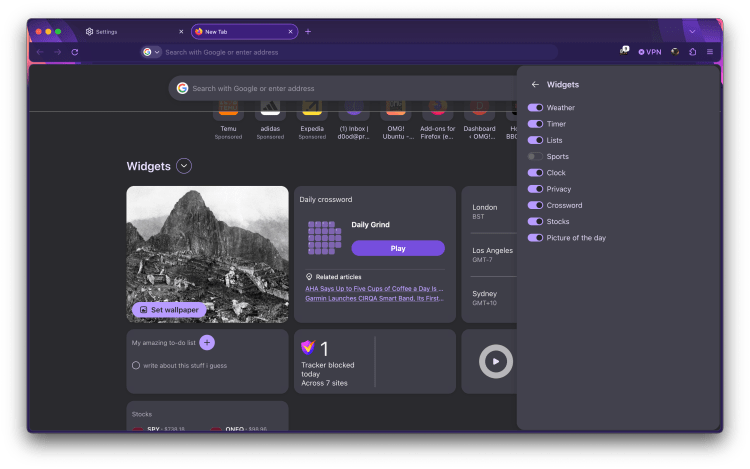
Task: Toggle the Crossword widget switch
Action: (535, 205)
